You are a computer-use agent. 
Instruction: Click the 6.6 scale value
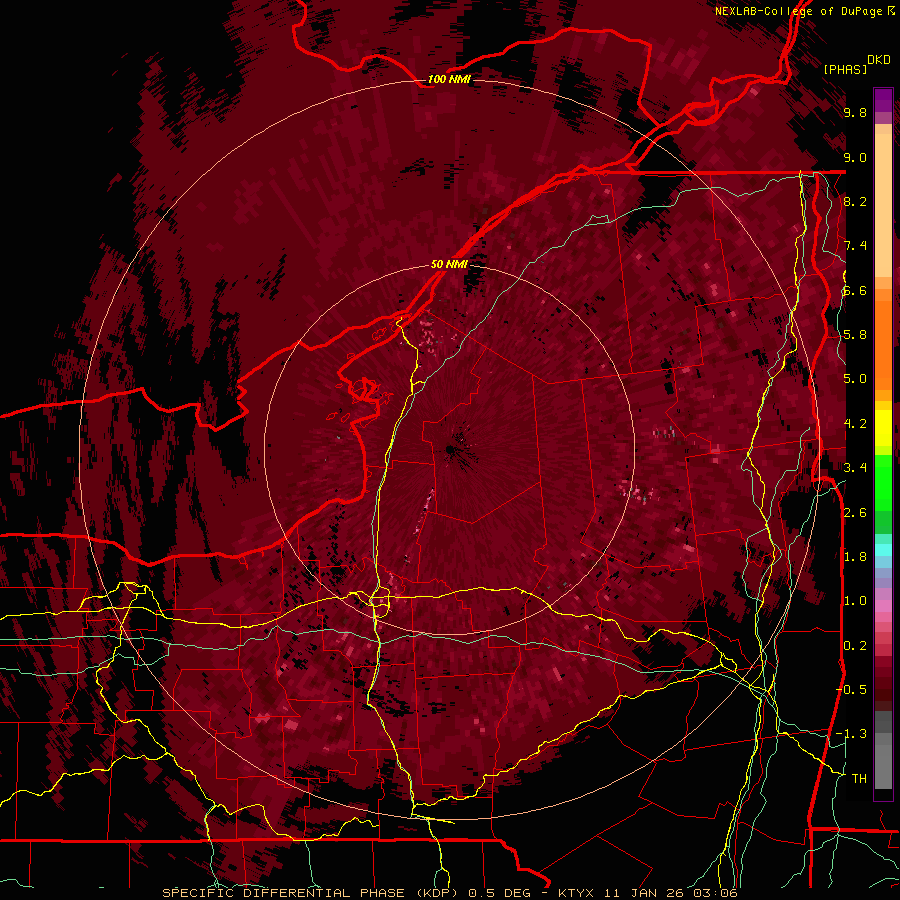coord(855,290)
